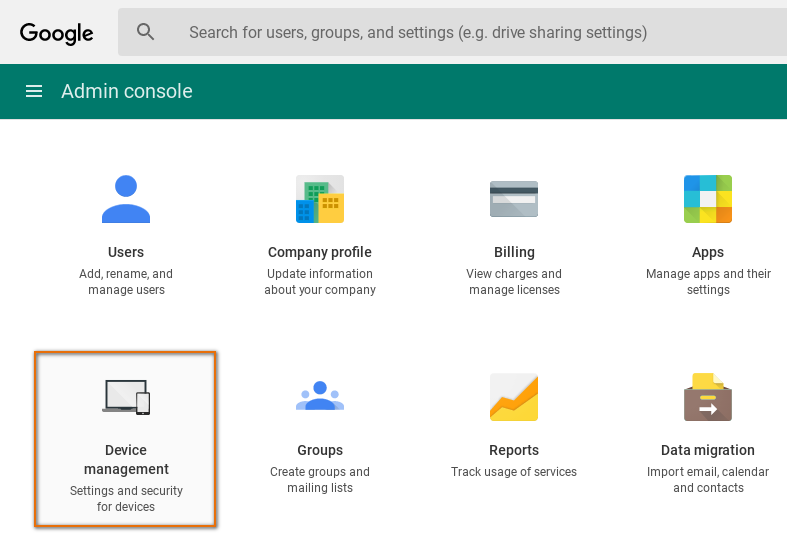Open the Groups people icon

coord(320,396)
